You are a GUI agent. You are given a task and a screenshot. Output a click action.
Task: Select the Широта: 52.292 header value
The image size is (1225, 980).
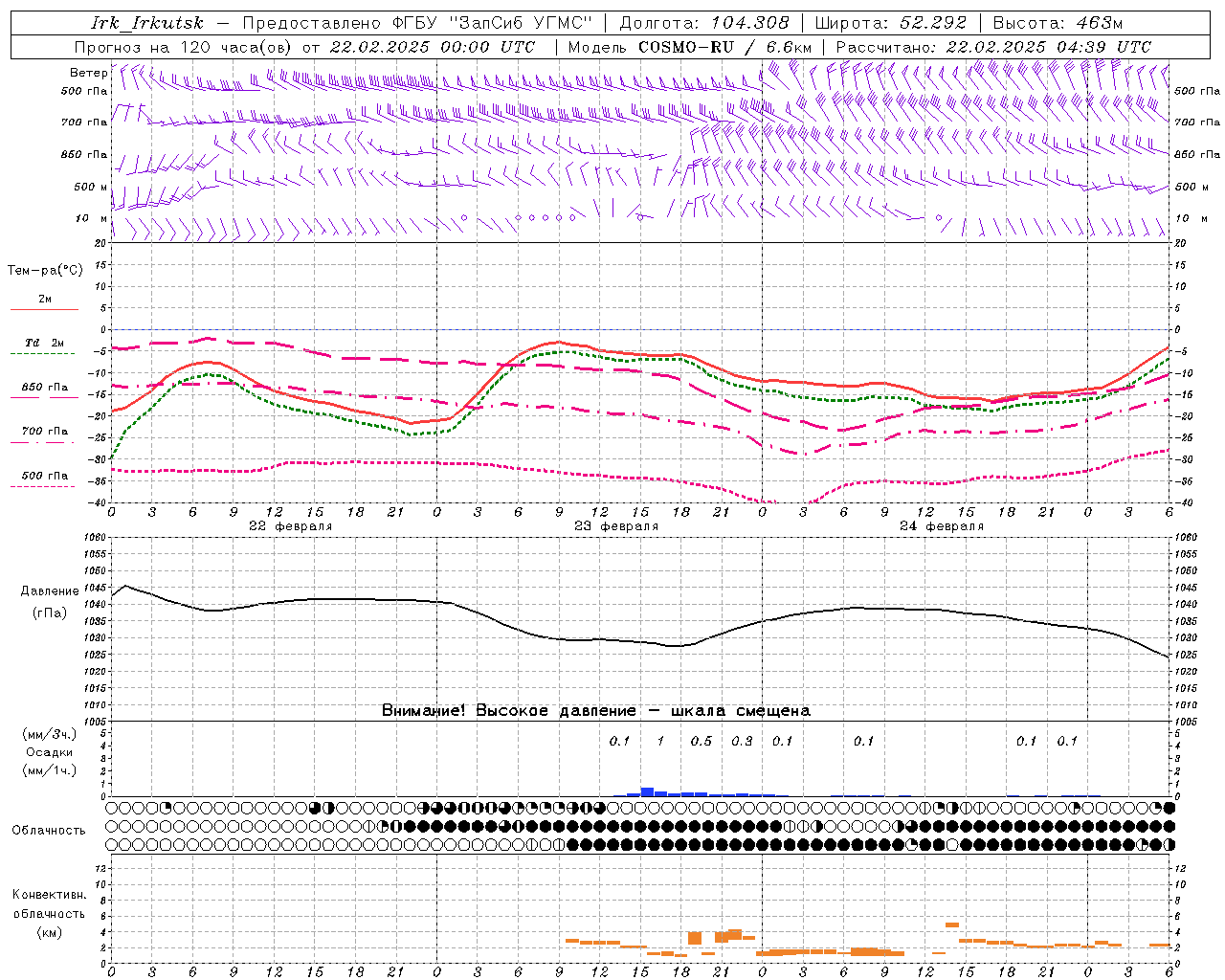click(x=891, y=23)
